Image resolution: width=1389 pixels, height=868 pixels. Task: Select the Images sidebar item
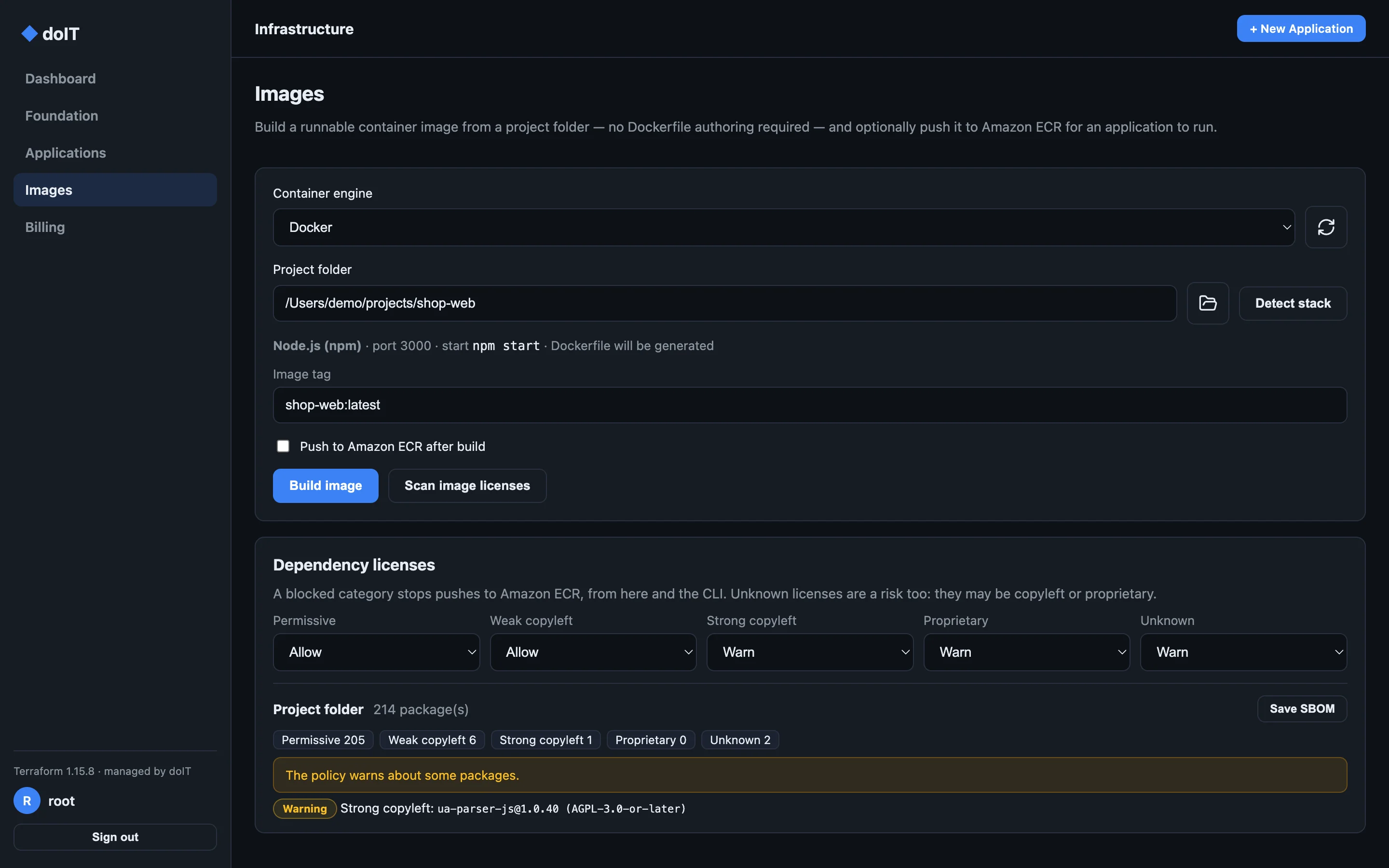click(x=115, y=190)
